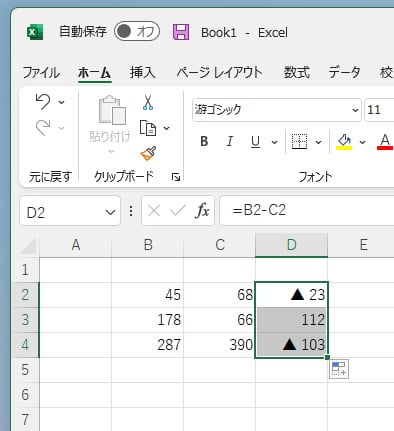Select column D header
394x431 pixels.
coord(292,245)
